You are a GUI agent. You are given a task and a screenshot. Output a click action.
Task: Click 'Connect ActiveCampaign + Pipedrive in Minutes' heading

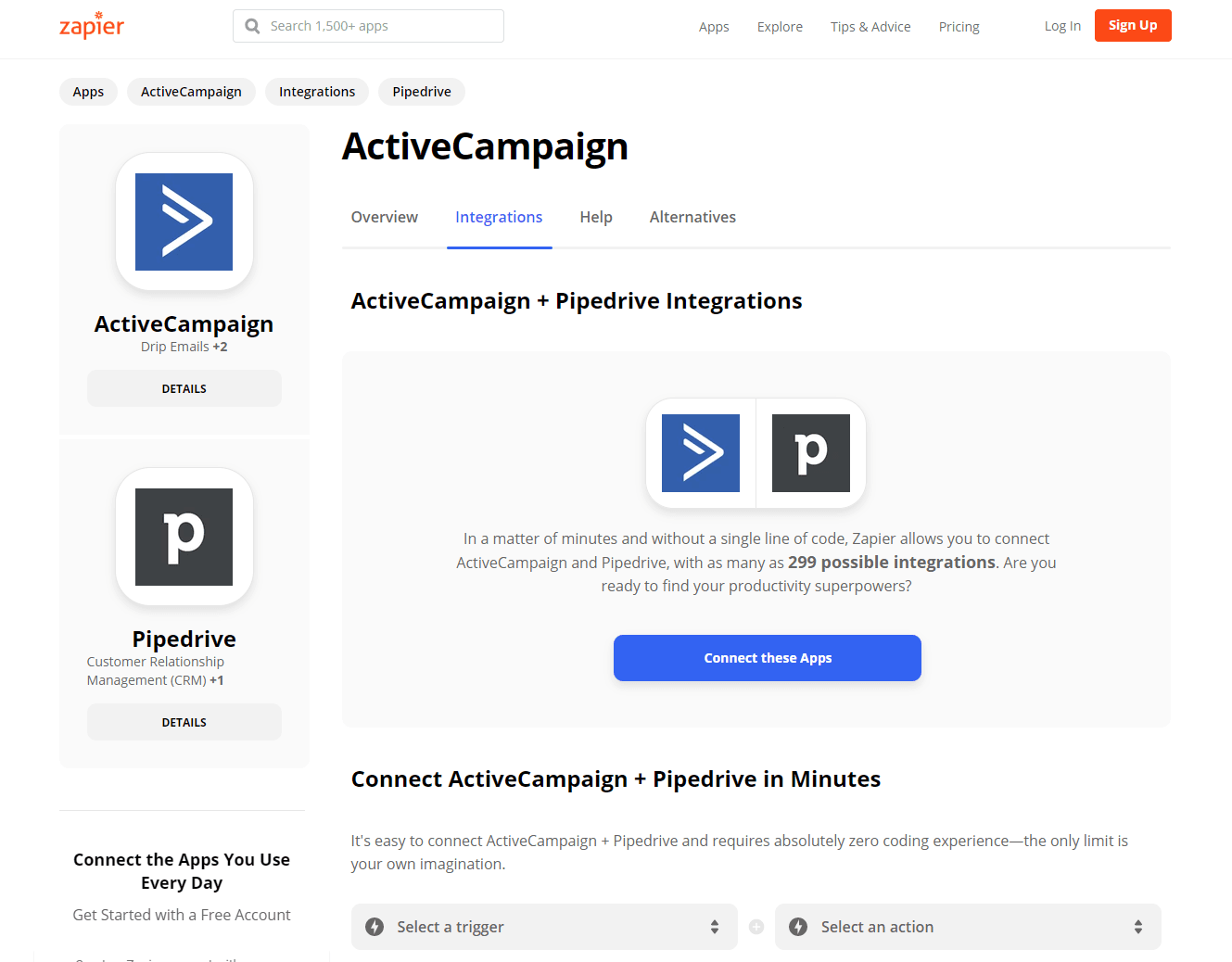(x=616, y=779)
